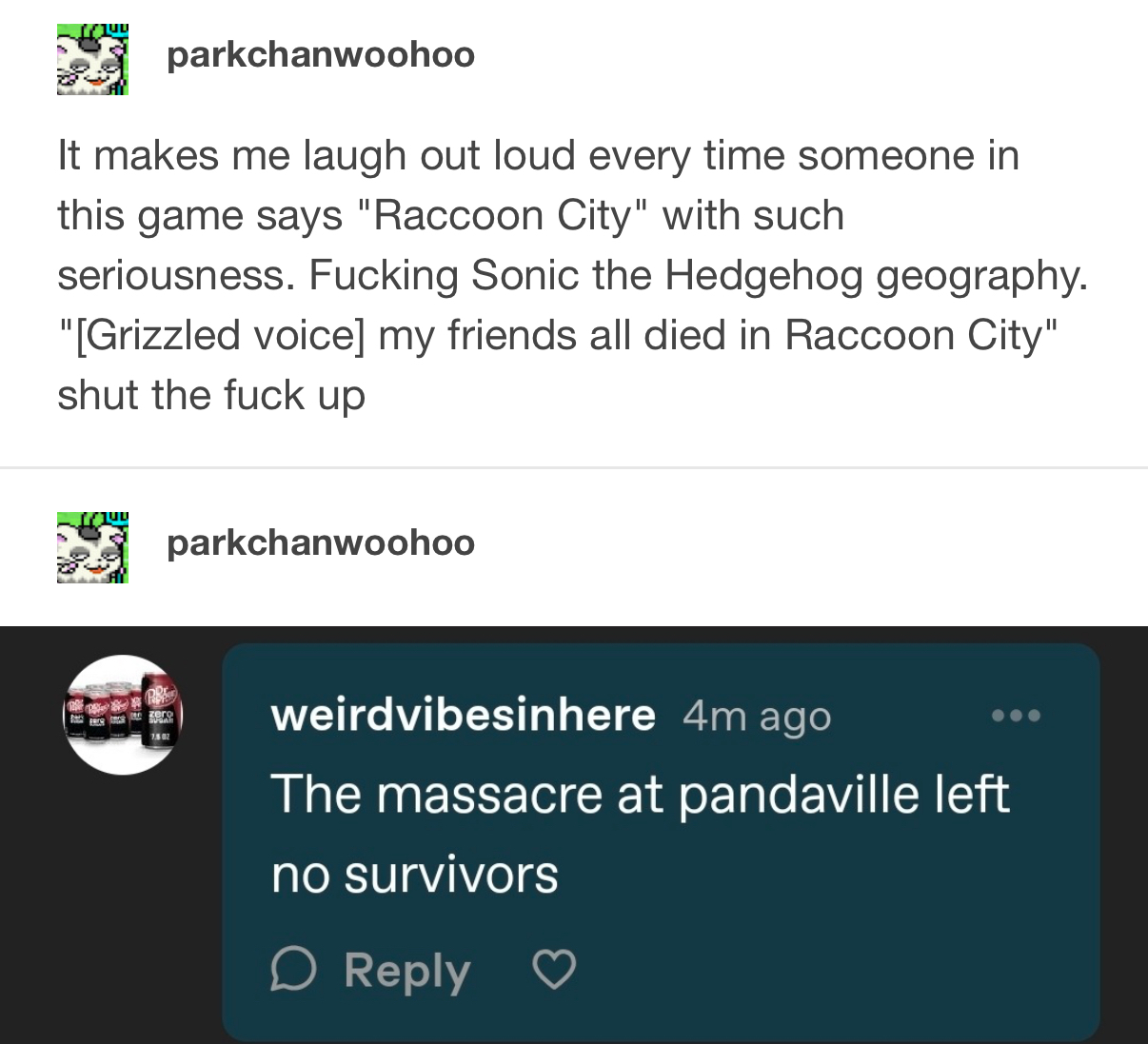Open the three-dot comment options menu
The image size is (1148, 1044).
tap(1016, 715)
